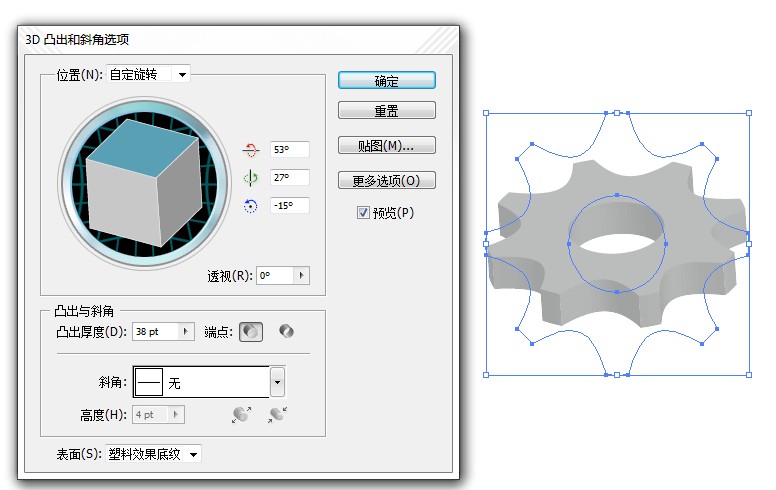
Task: Open the 表面 surface shading dropdown
Action: (x=194, y=454)
